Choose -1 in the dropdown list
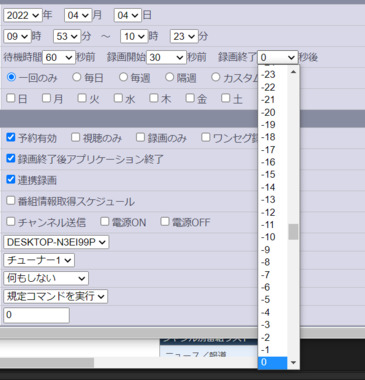Screen dimensions: 365x380 (x=273, y=350)
